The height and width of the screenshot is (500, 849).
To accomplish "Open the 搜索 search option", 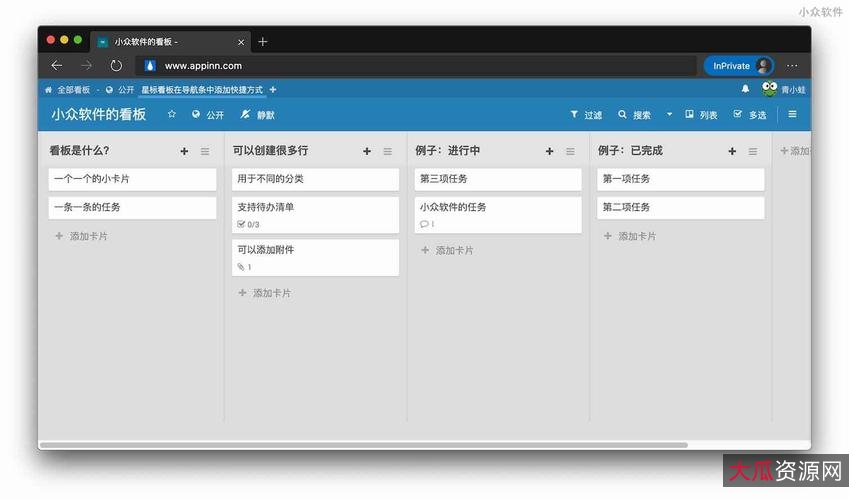I will click(635, 114).
